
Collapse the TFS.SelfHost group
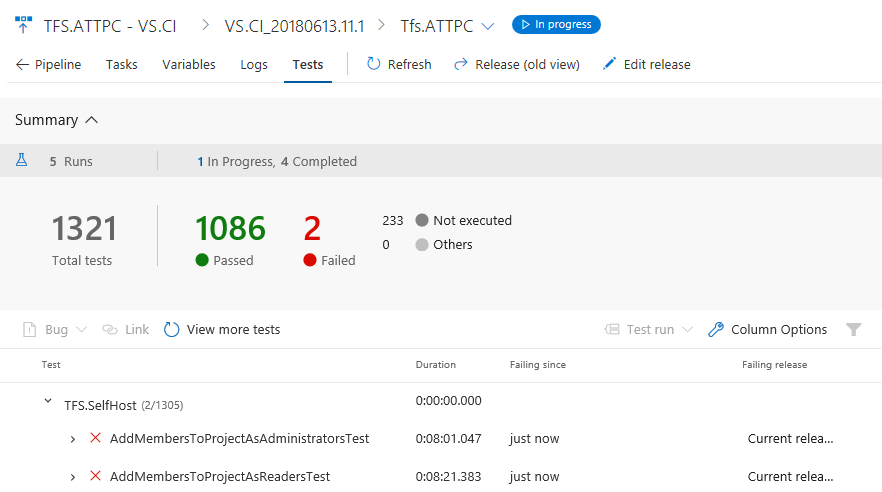[x=48, y=401]
